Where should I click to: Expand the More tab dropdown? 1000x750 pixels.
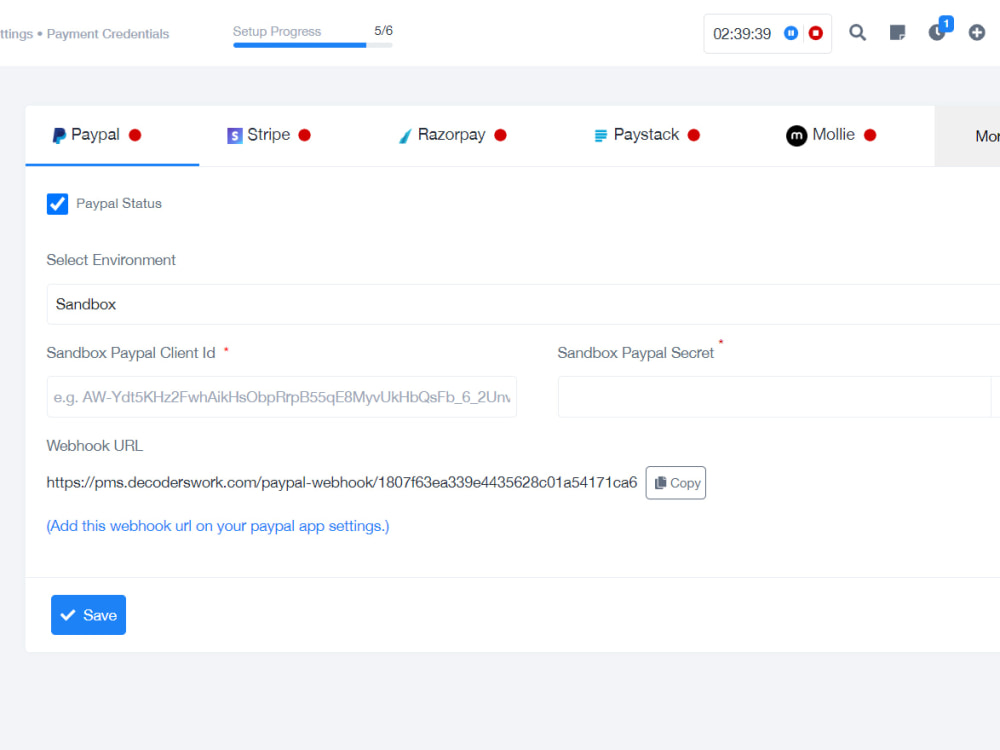(968, 136)
